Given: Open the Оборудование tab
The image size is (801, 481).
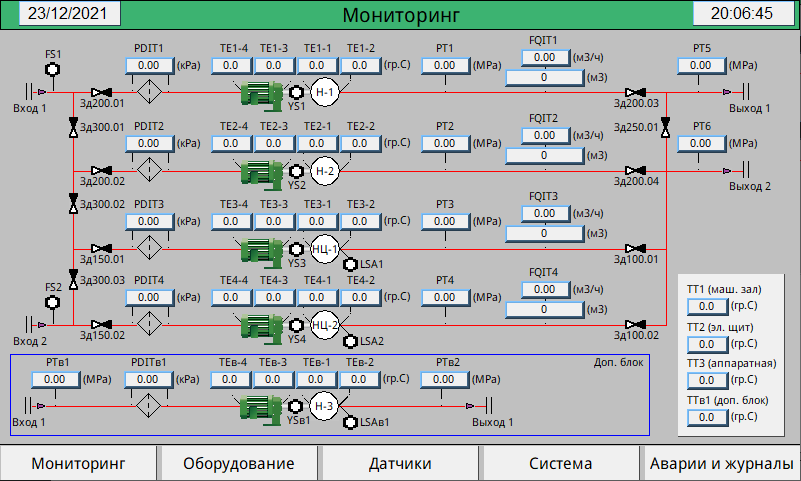Looking at the screenshot, I should click(x=239, y=464).
